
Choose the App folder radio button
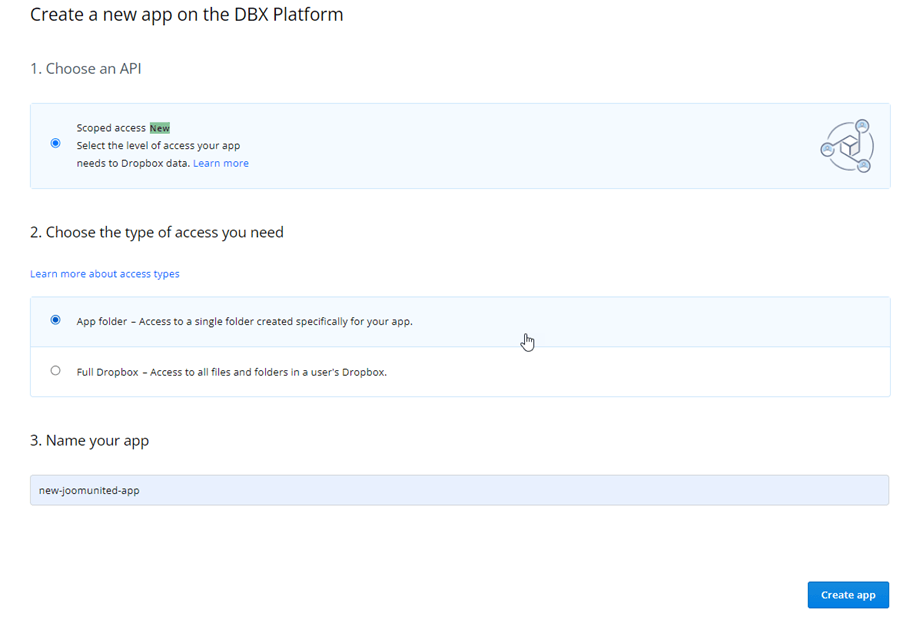[55, 321]
